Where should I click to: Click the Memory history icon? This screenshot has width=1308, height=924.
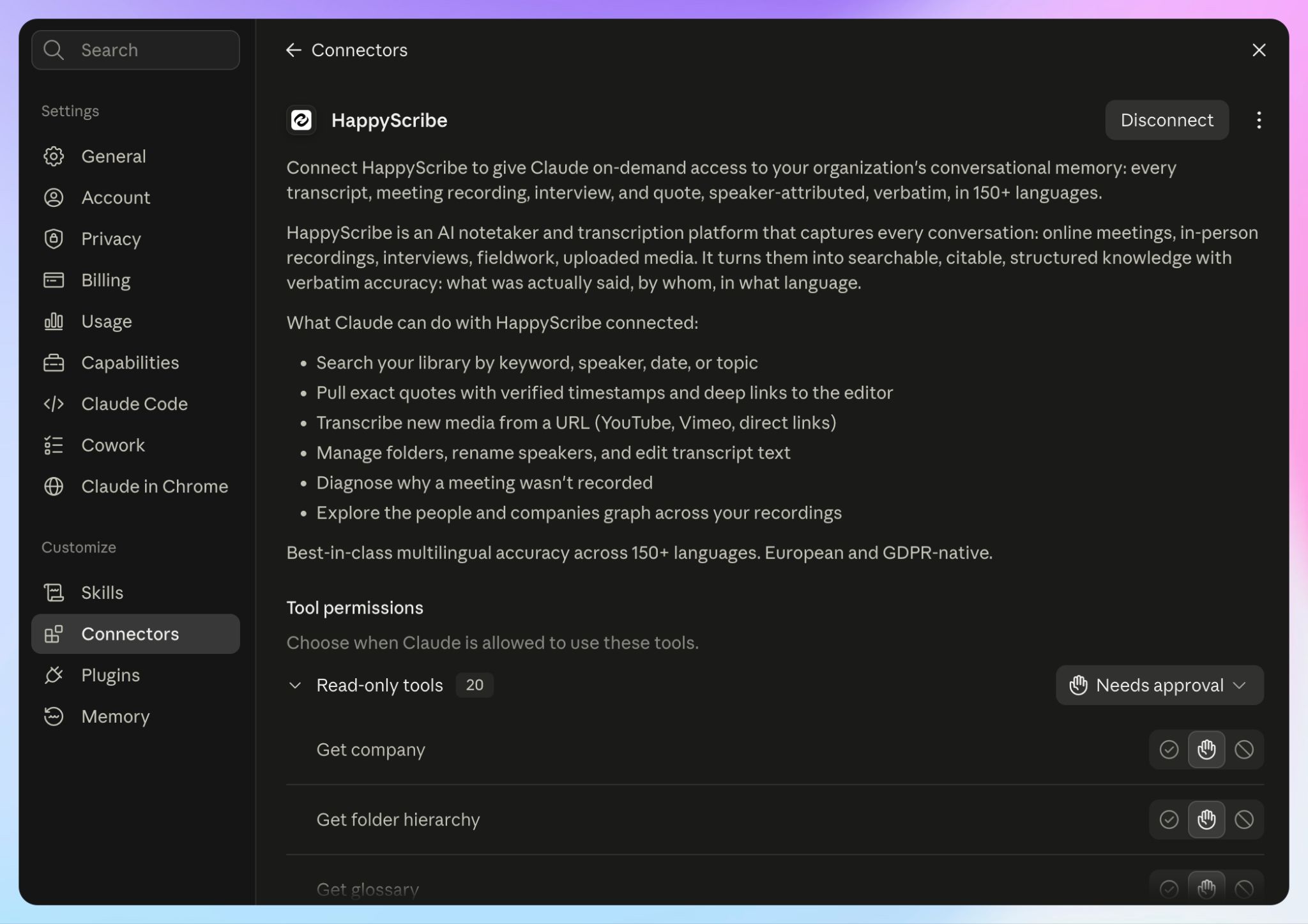pos(54,716)
